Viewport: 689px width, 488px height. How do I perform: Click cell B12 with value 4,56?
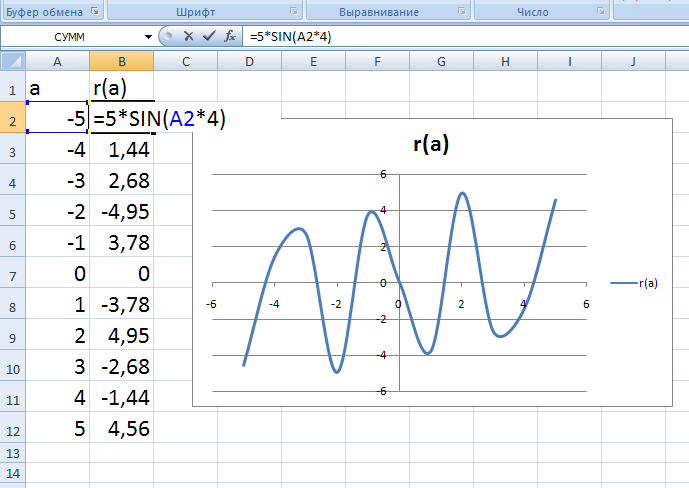tap(122, 427)
